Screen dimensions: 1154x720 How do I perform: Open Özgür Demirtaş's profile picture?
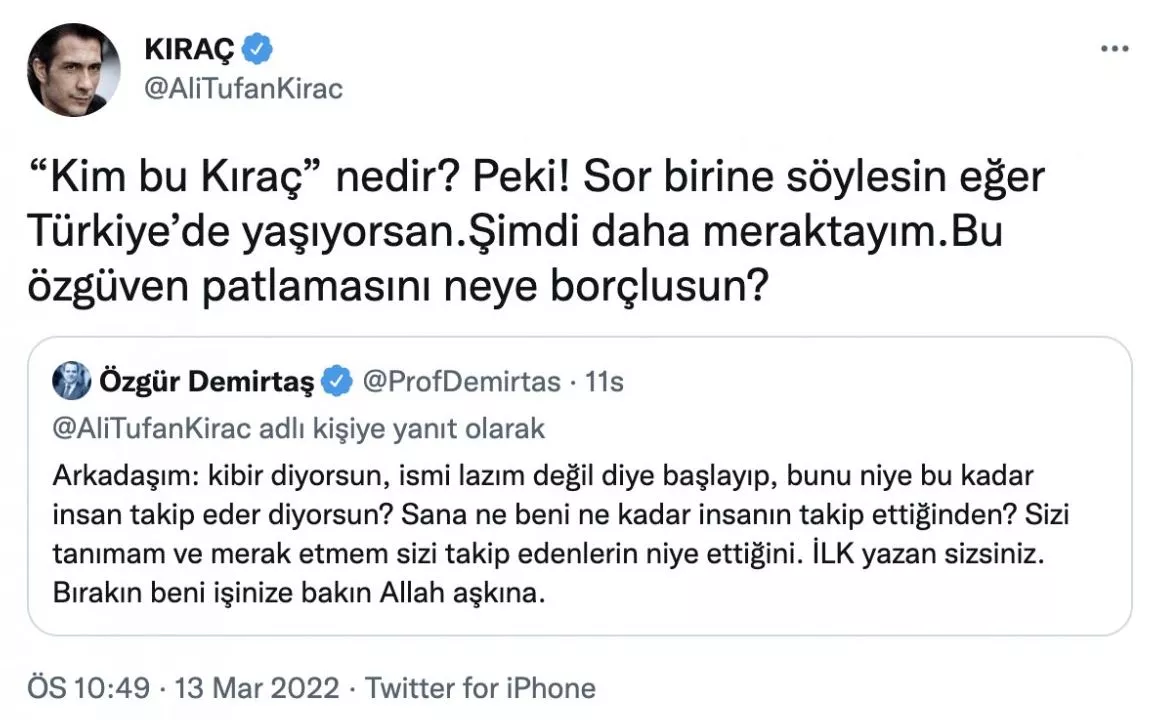tap(71, 380)
